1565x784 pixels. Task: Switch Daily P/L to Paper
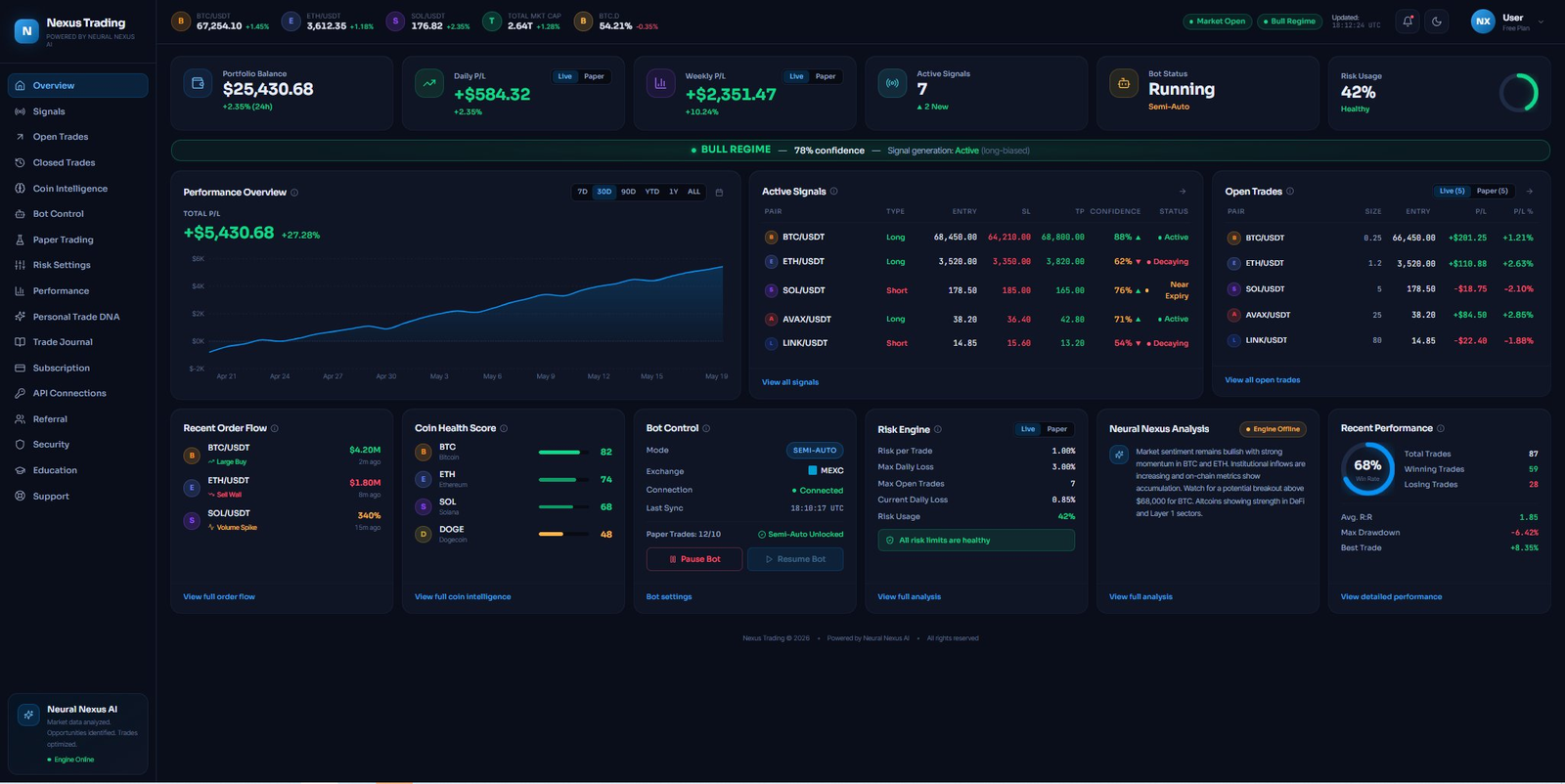point(594,76)
